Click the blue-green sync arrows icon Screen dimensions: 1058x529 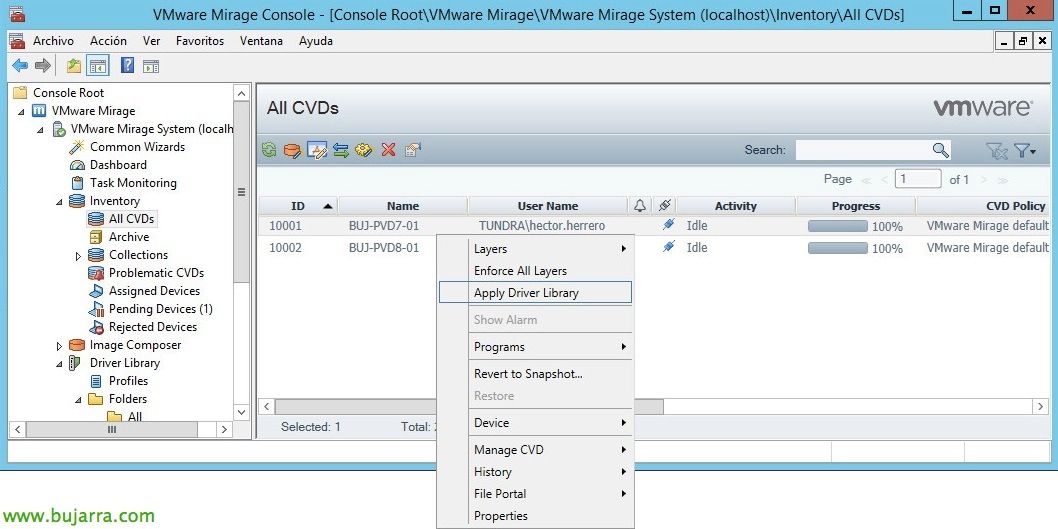click(x=341, y=150)
